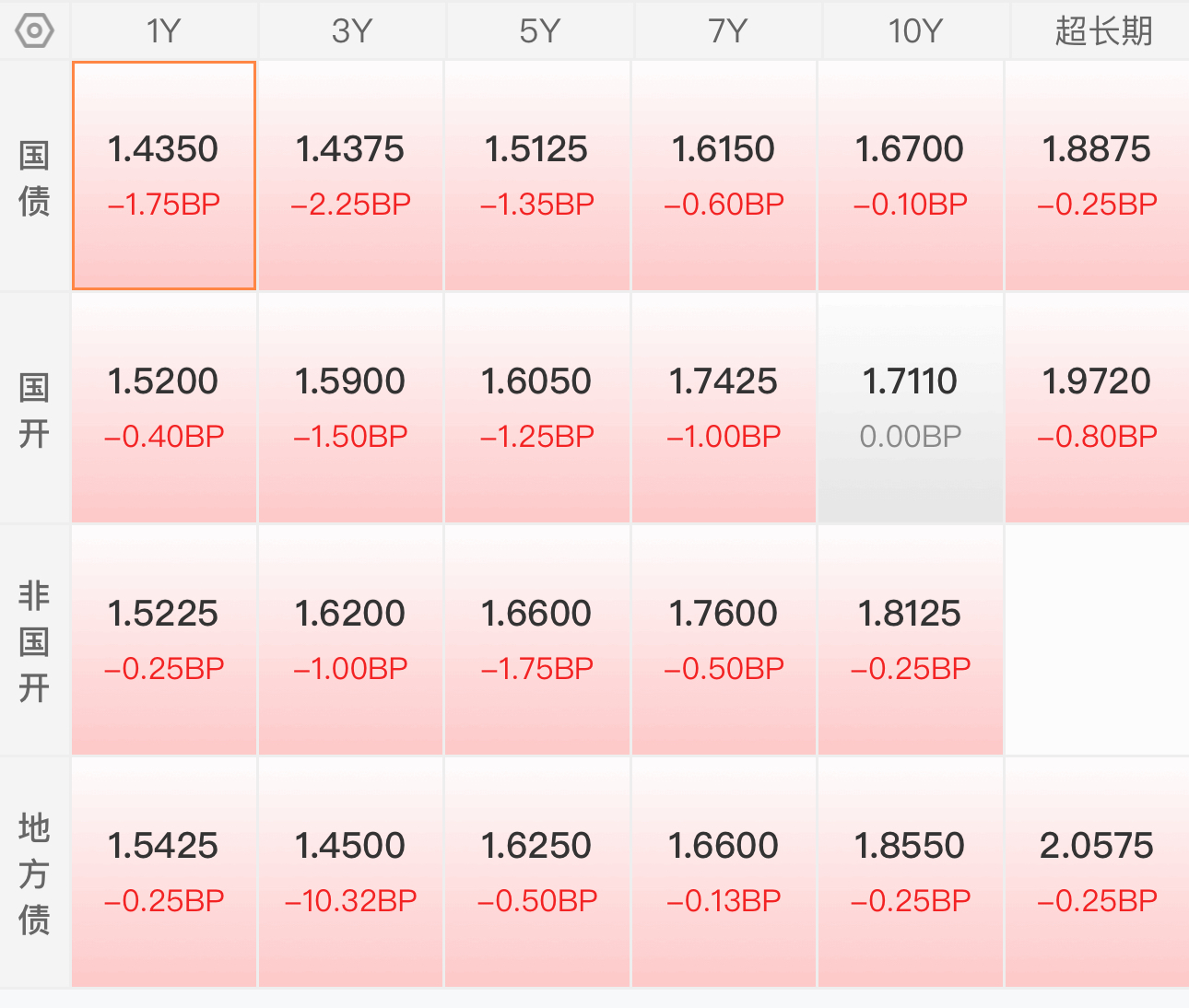Click the 1.8875 国债 超长期 cell
This screenshot has width=1189, height=1008.
(1097, 175)
